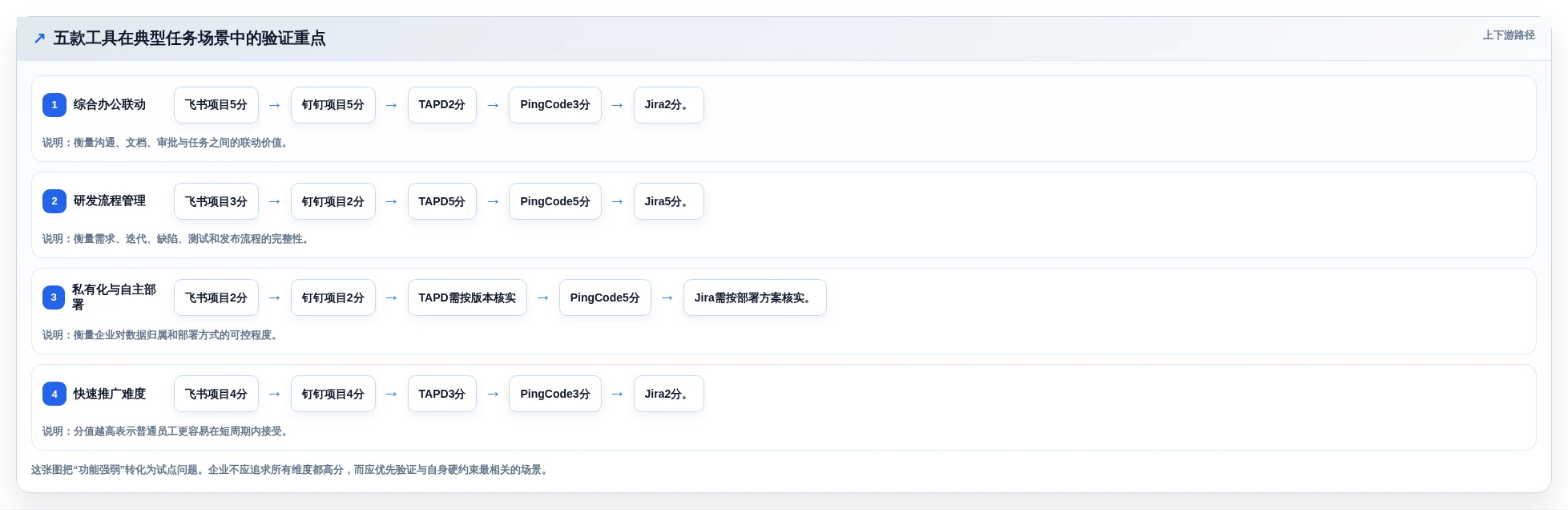Click arrow between 飞书项目4分 and 钉钉项目4分
The image size is (1568, 510).
275,394
